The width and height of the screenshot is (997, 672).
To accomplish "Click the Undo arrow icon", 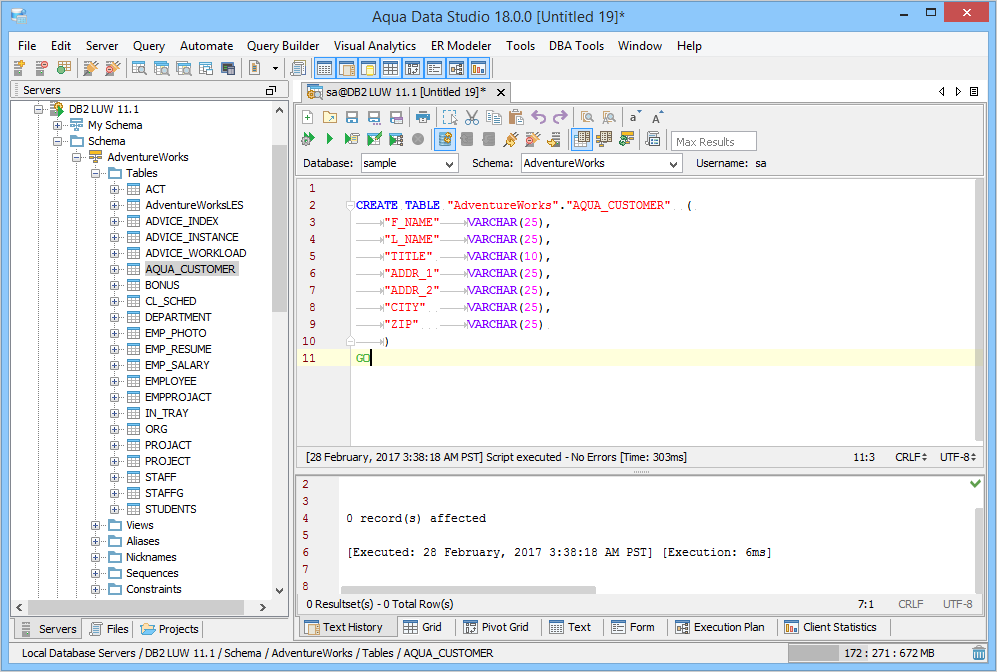I will click(x=539, y=117).
